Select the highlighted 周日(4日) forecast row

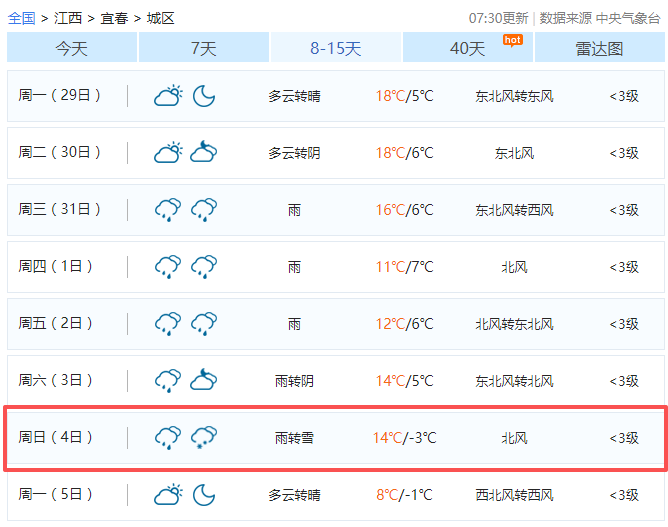(336, 438)
